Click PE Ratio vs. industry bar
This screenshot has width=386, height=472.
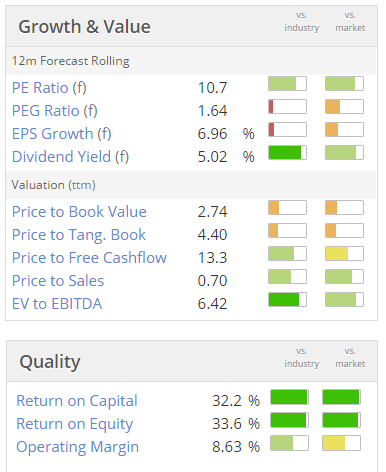pyautogui.click(x=287, y=84)
